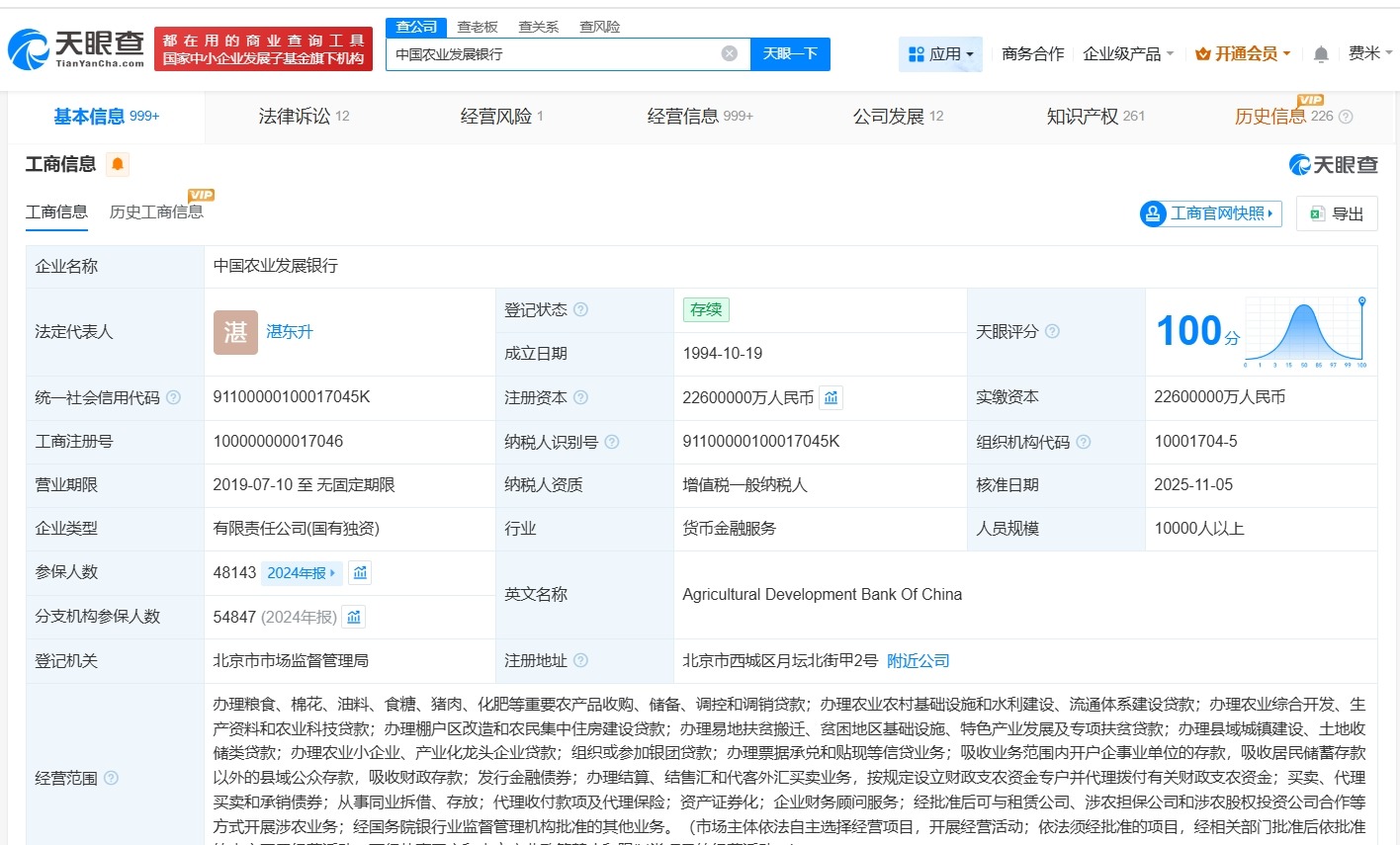The width and height of the screenshot is (1400, 845).
Task: Click the Tianyancha logo
Action: [74, 47]
